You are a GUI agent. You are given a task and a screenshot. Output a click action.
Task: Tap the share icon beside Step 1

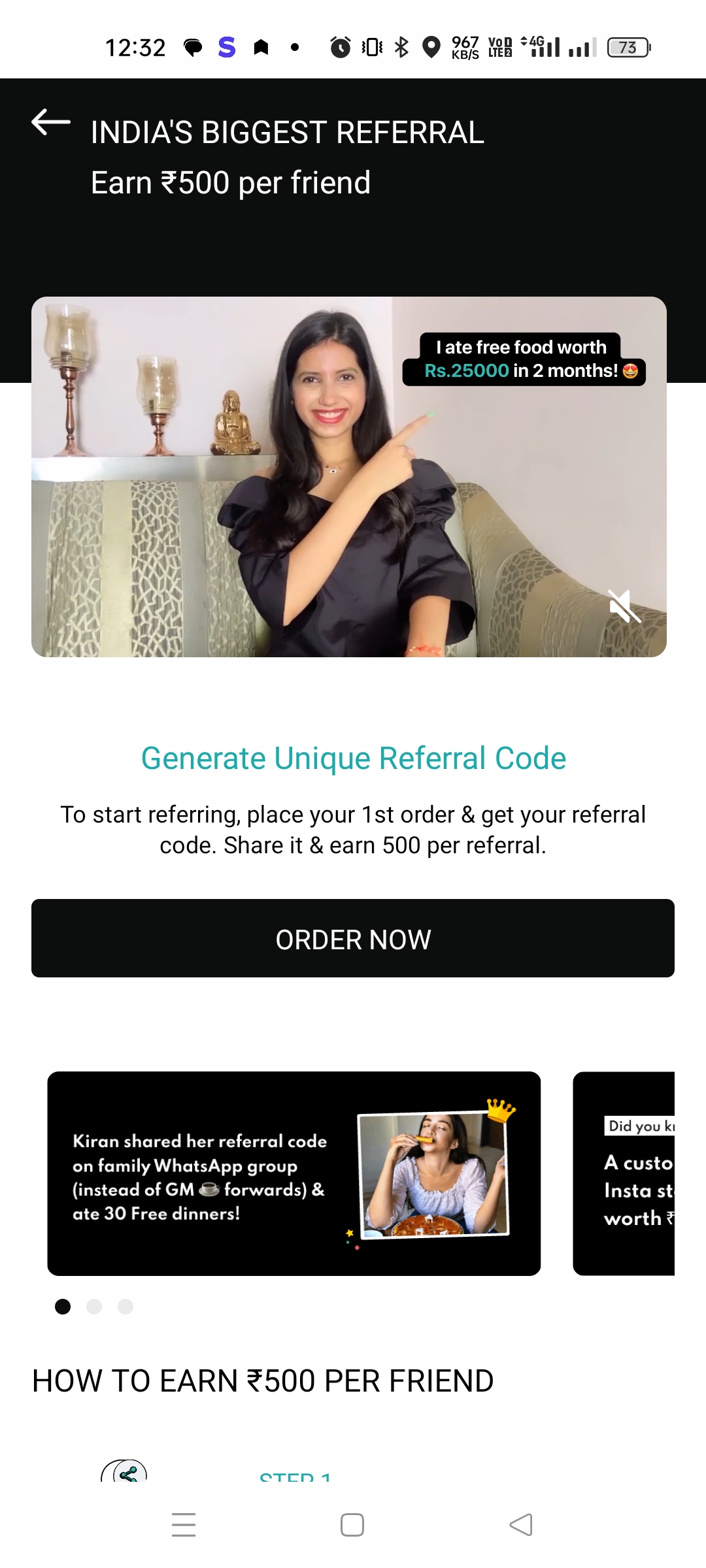124,1471
